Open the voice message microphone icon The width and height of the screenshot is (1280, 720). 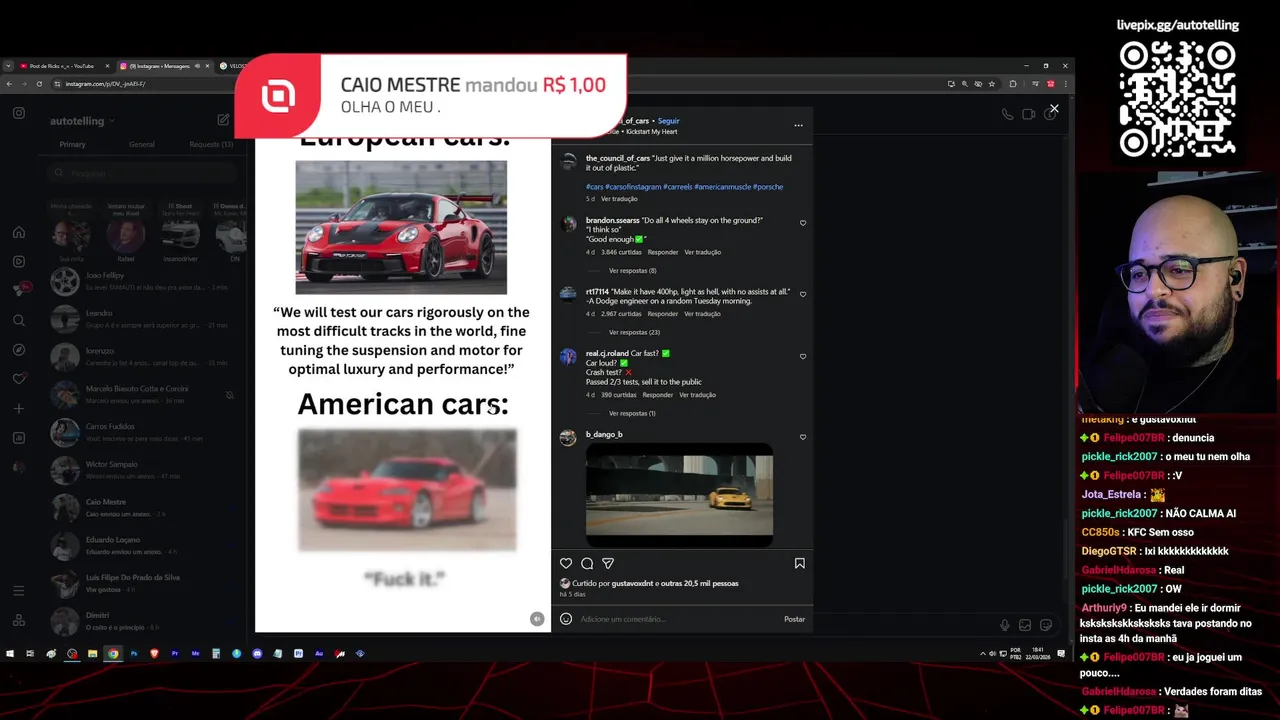pos(1004,625)
